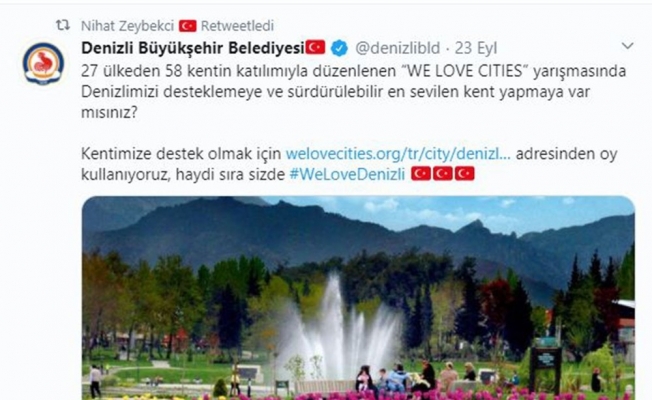Open the @denizlibld handle
The image size is (652, 400).
click(397, 48)
